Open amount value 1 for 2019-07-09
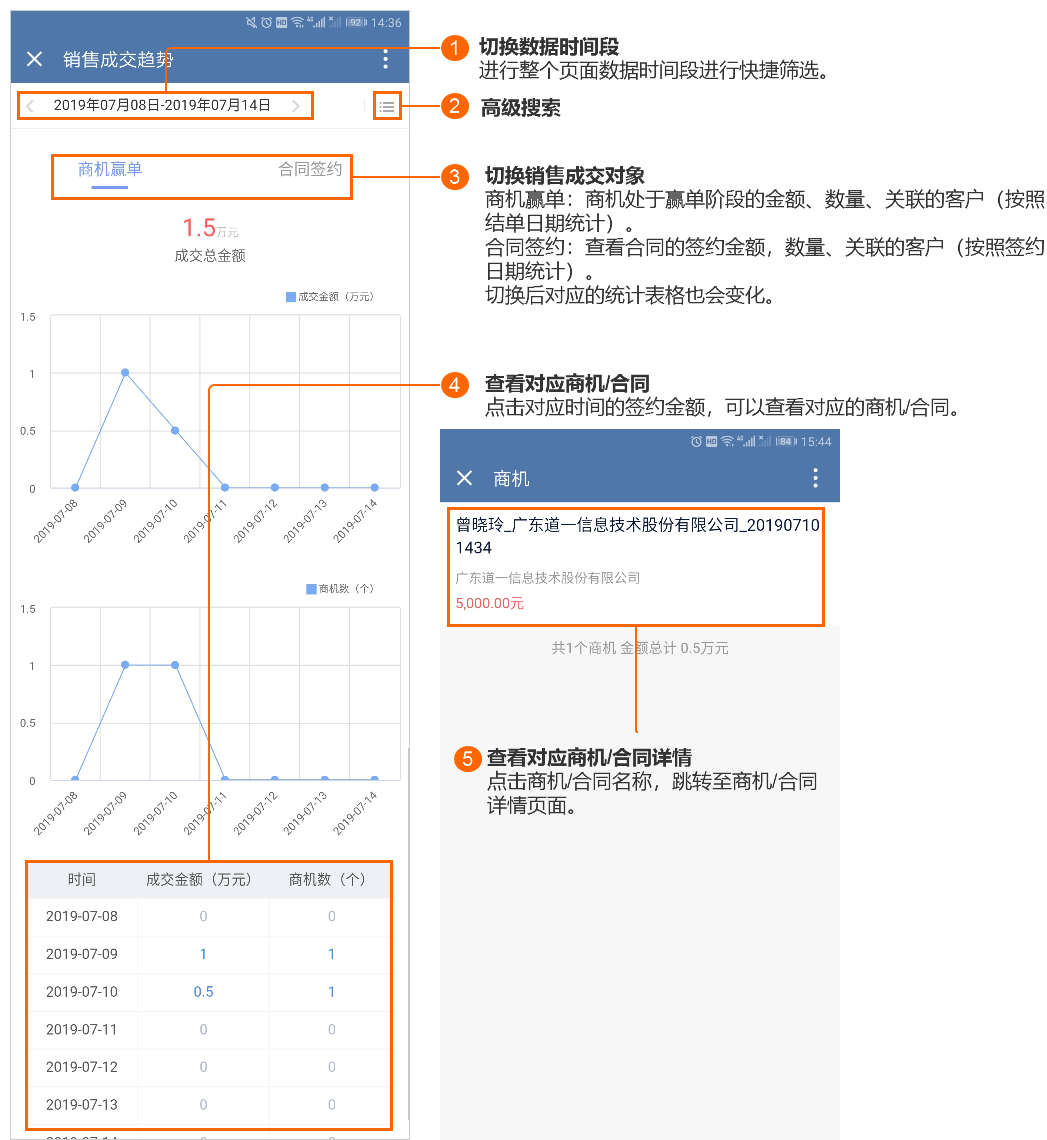1047x1140 pixels. 203,954
